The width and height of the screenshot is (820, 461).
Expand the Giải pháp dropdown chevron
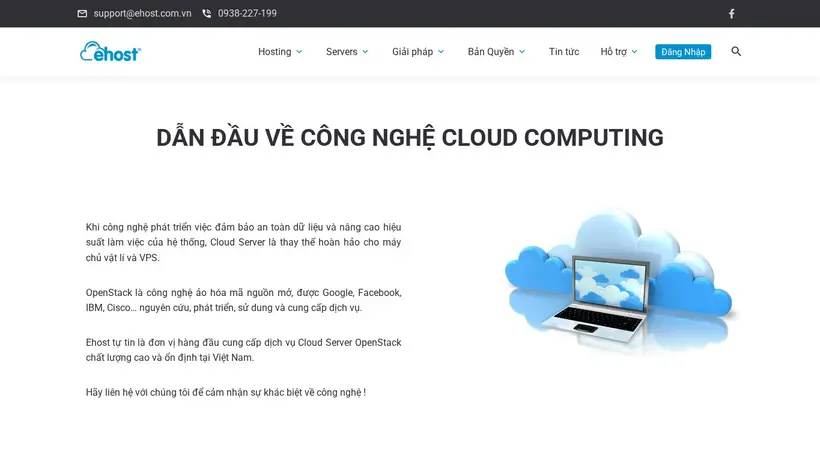point(441,52)
